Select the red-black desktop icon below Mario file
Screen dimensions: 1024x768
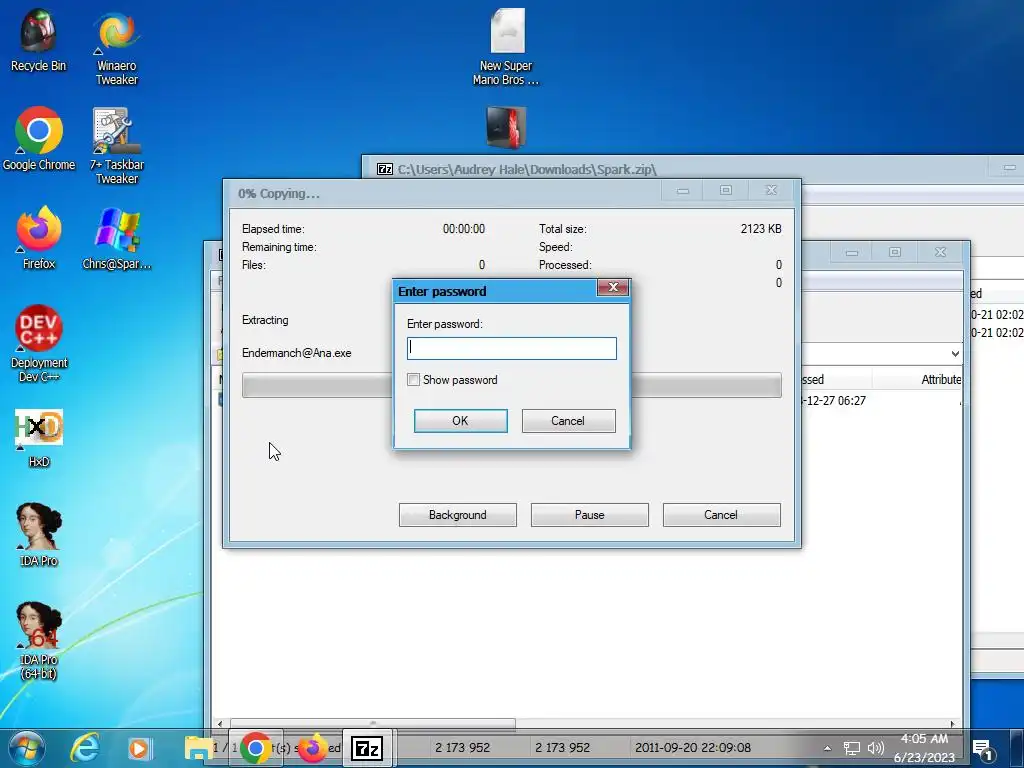click(x=506, y=127)
